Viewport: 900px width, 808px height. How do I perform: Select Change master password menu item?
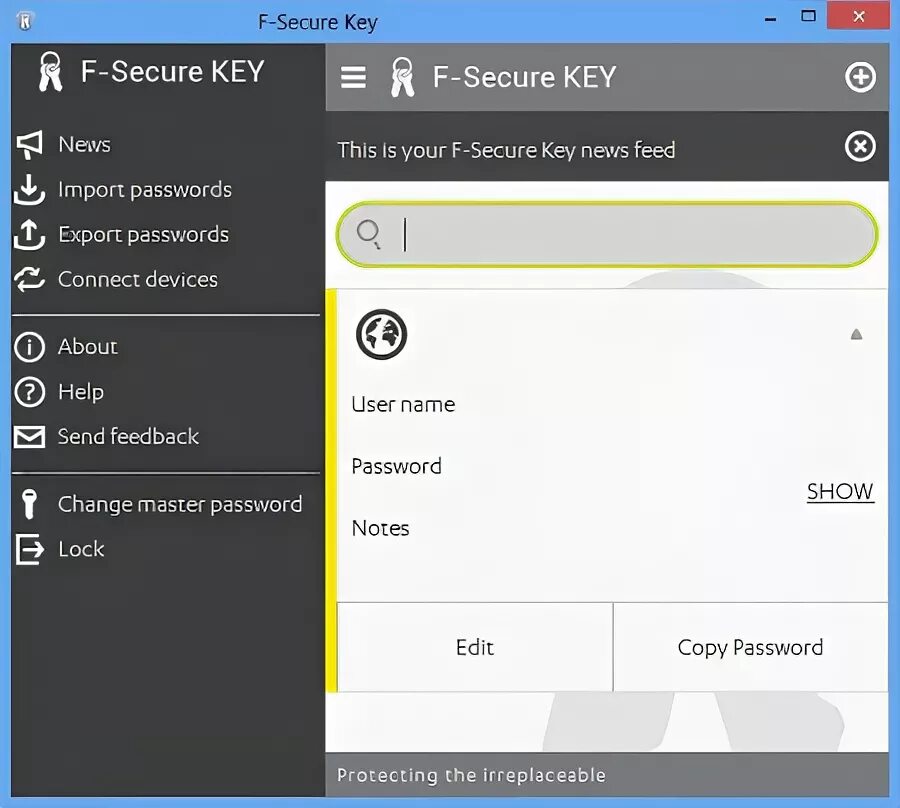[180, 505]
